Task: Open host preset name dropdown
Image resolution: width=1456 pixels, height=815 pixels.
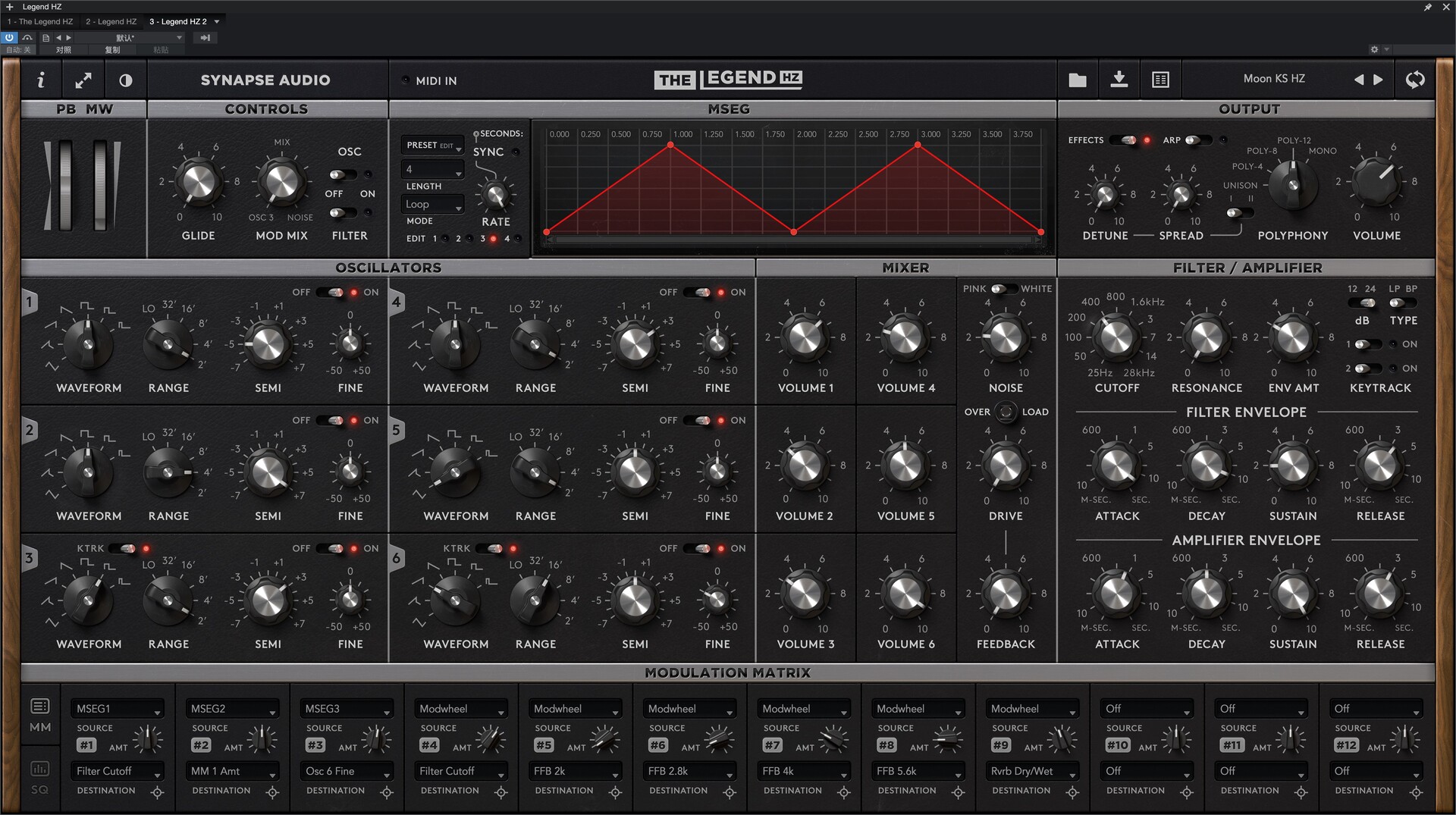Action: pos(129,37)
